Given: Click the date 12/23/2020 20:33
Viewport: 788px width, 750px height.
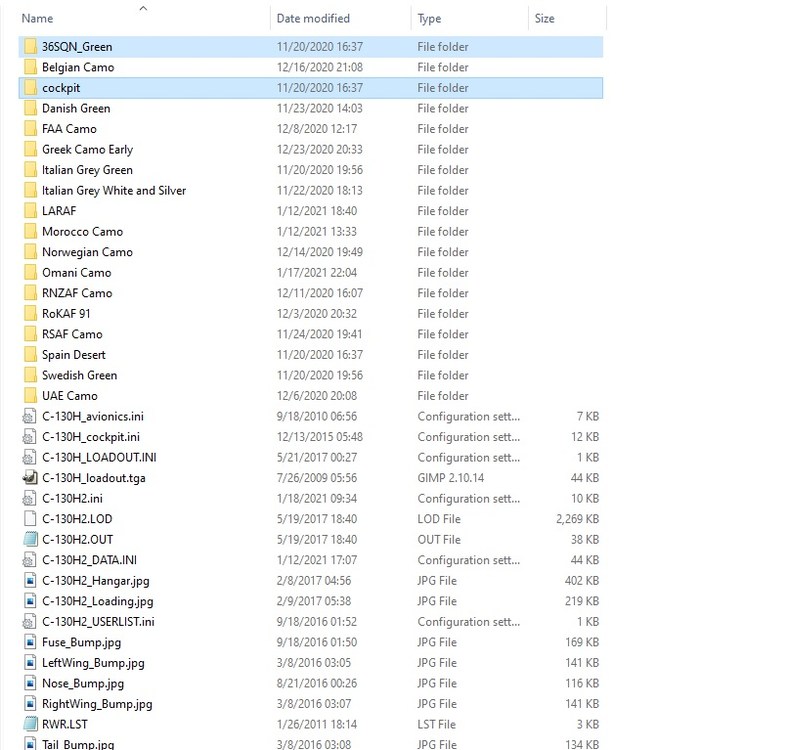Looking at the screenshot, I should [320, 150].
